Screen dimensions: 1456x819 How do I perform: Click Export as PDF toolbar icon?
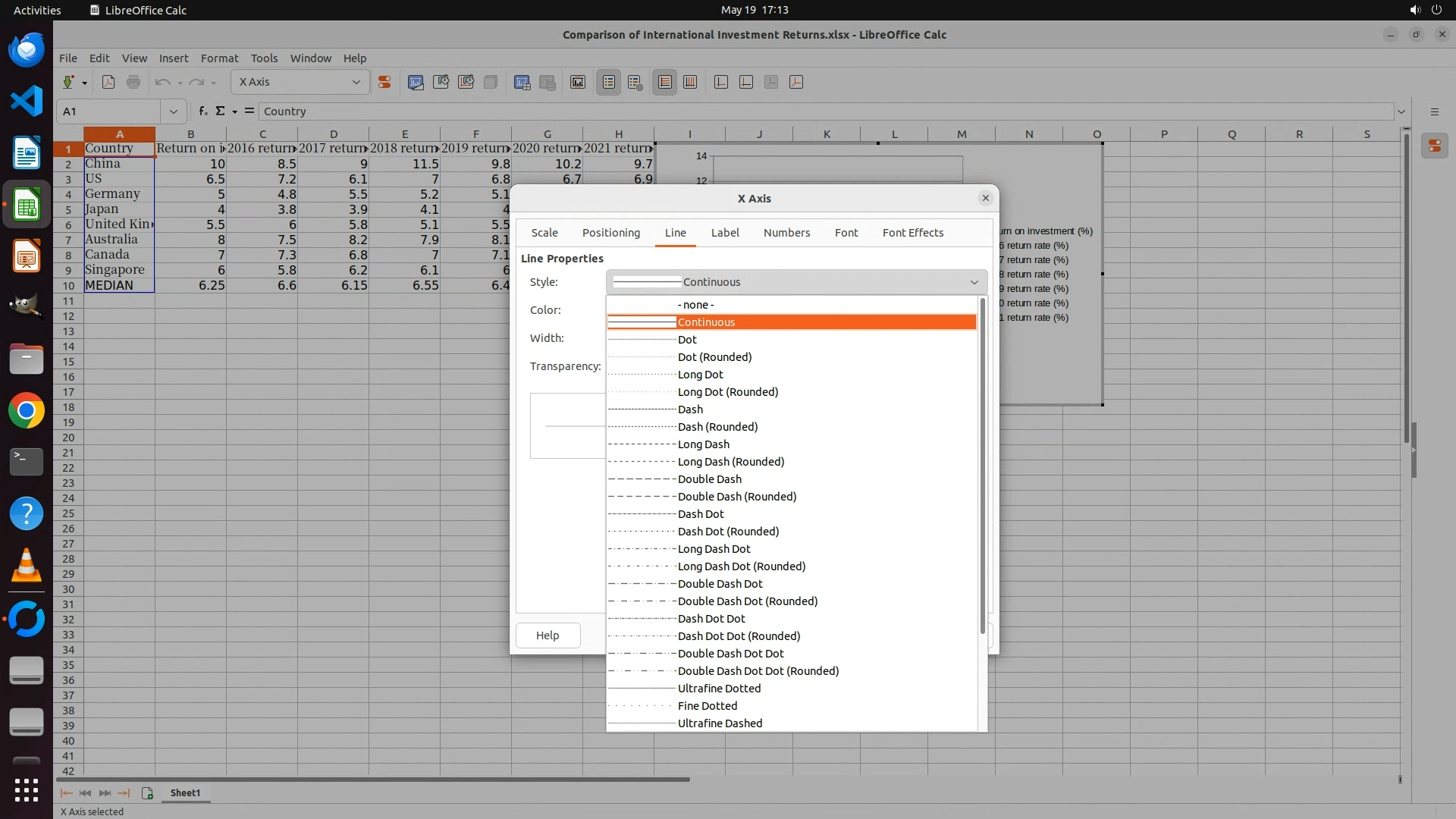coord(108,82)
